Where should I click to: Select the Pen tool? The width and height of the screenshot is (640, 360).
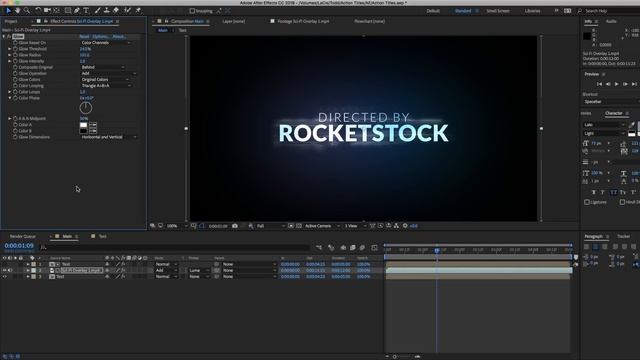(x=77, y=11)
